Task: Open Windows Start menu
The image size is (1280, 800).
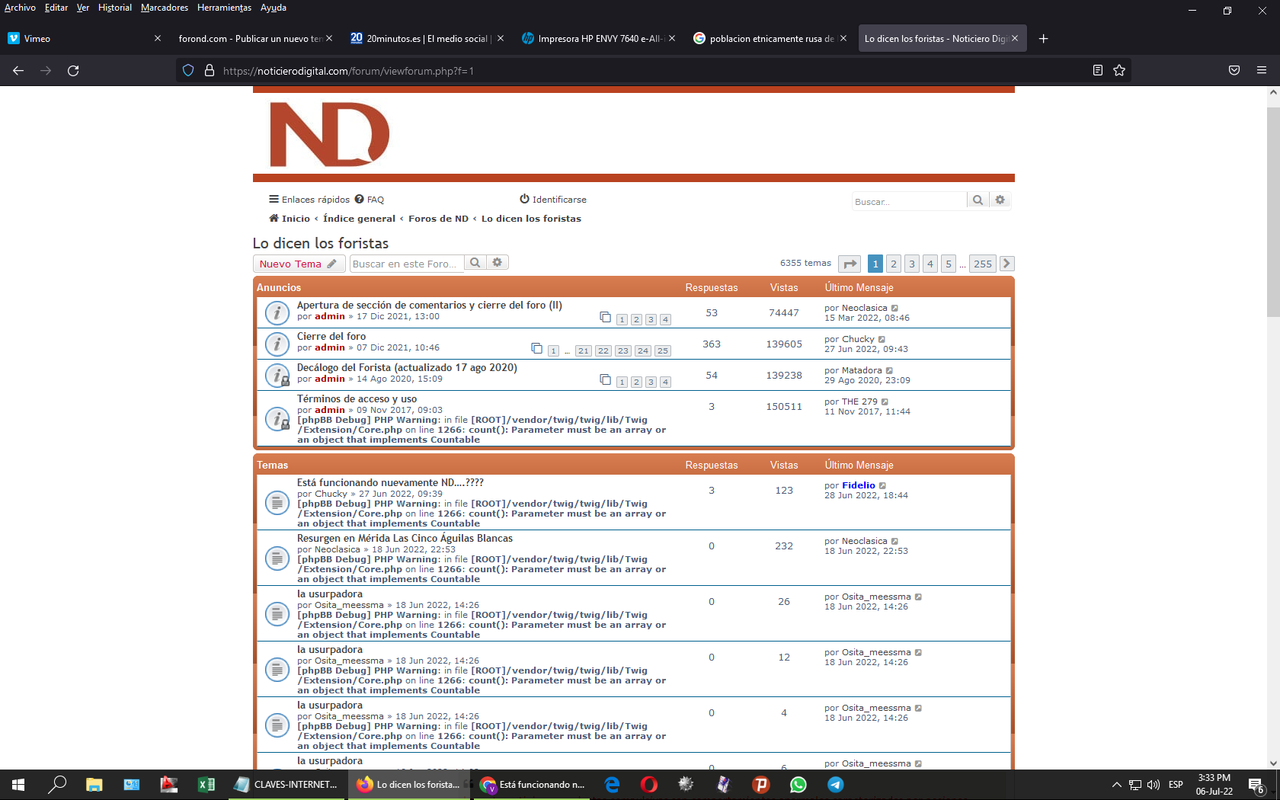Action: (18, 785)
